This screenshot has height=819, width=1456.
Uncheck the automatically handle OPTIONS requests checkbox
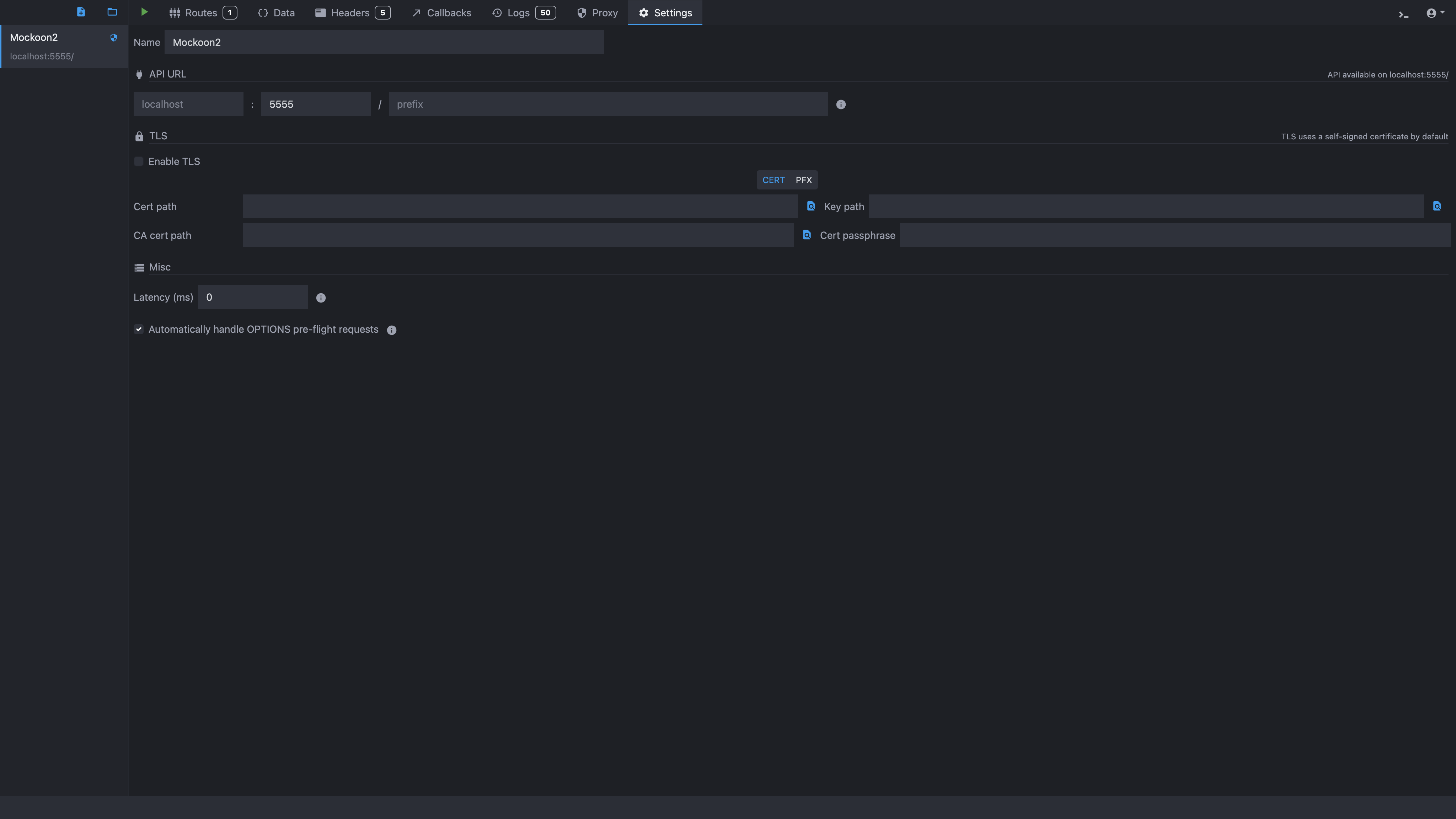pyautogui.click(x=139, y=330)
